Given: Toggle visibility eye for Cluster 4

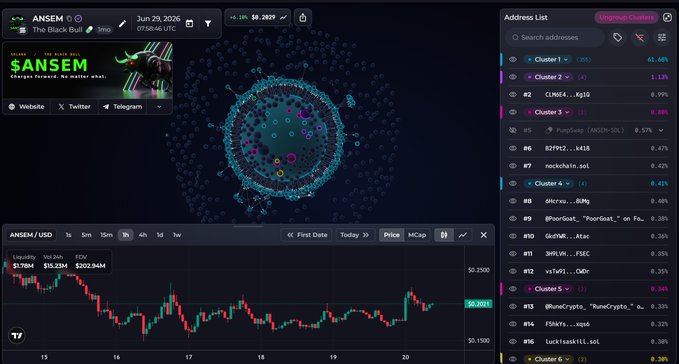Looking at the screenshot, I should (513, 184).
